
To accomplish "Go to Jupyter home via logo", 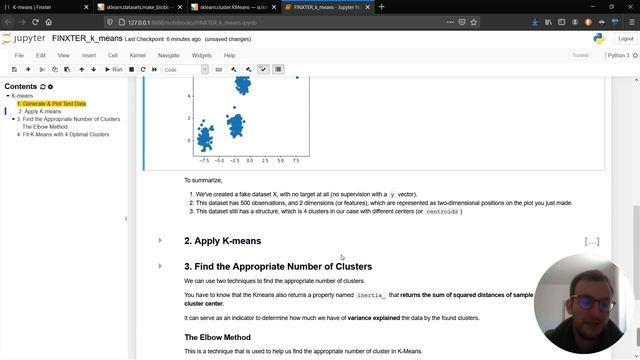I will click(x=23, y=38).
